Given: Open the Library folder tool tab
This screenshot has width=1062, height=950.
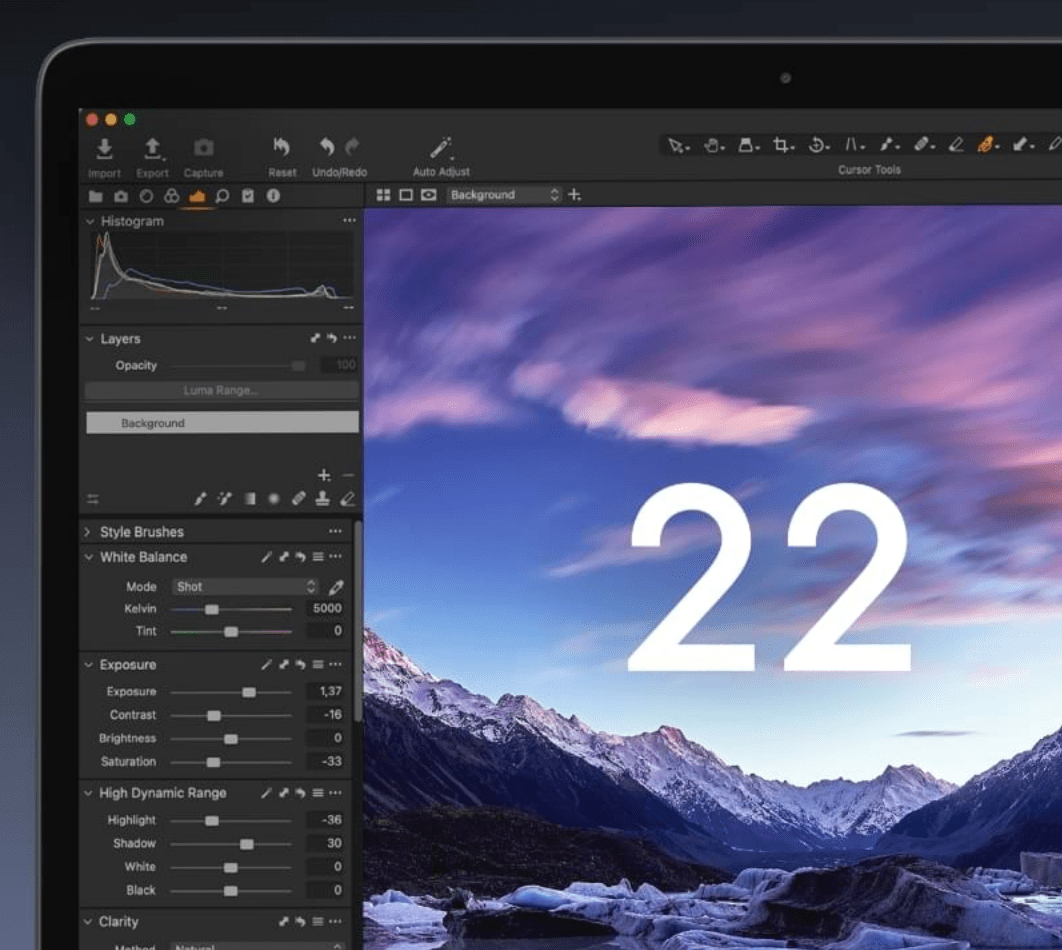Looking at the screenshot, I should (x=95, y=196).
